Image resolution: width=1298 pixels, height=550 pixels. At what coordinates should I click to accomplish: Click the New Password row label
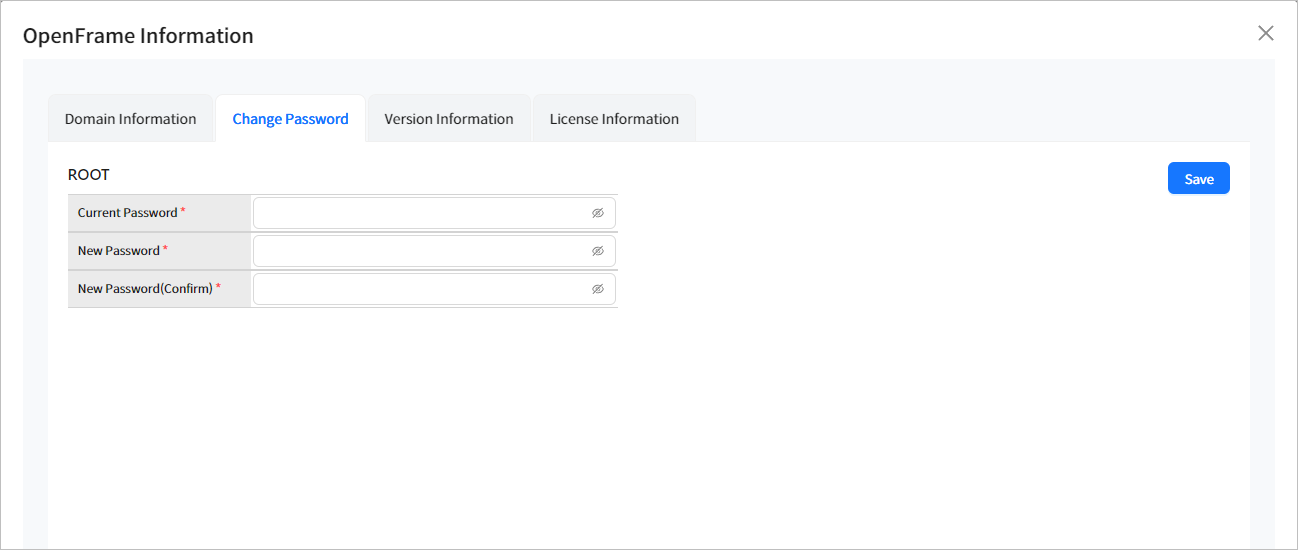118,251
